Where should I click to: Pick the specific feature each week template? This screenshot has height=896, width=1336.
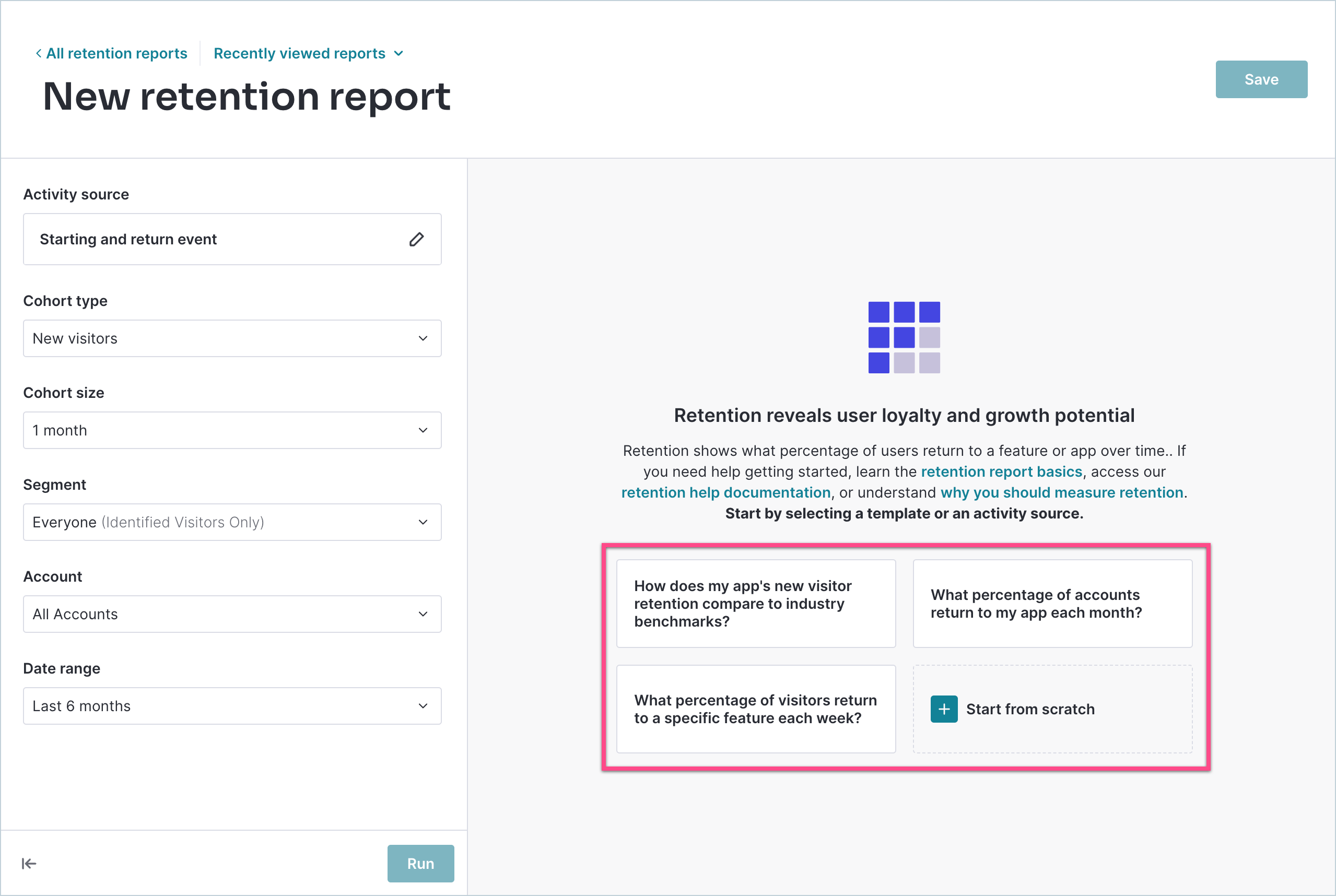click(x=756, y=709)
